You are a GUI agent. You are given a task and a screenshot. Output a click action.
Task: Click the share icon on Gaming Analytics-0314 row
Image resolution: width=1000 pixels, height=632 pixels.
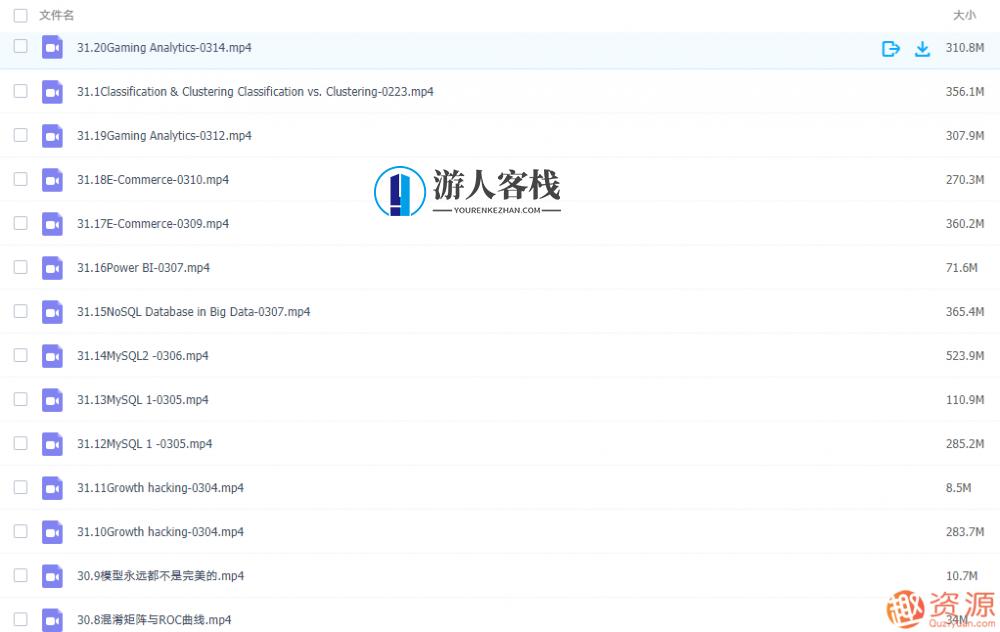[890, 47]
